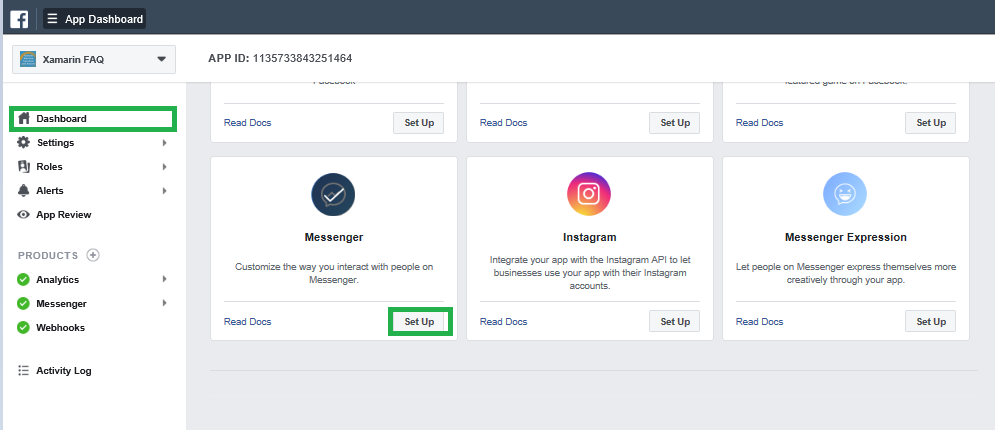Click the Instagram card title
Screen dimensions: 999x430
(590, 238)
